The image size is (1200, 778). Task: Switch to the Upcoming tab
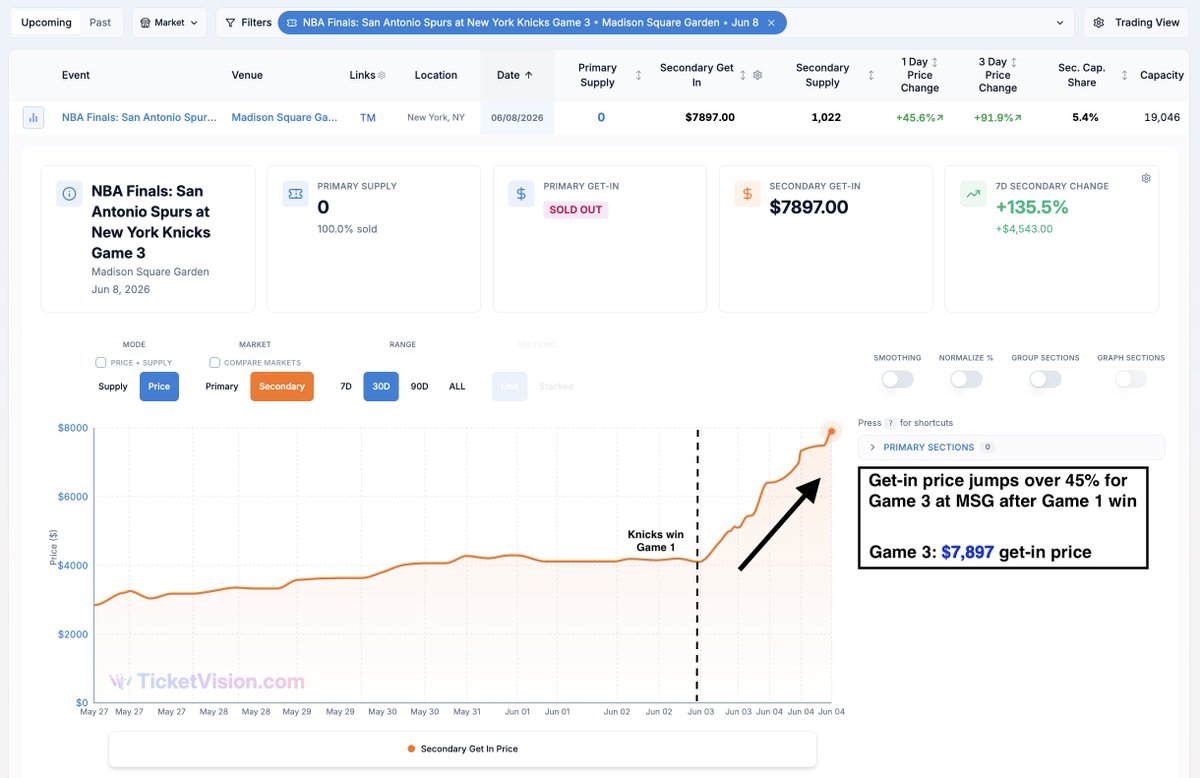click(47, 22)
